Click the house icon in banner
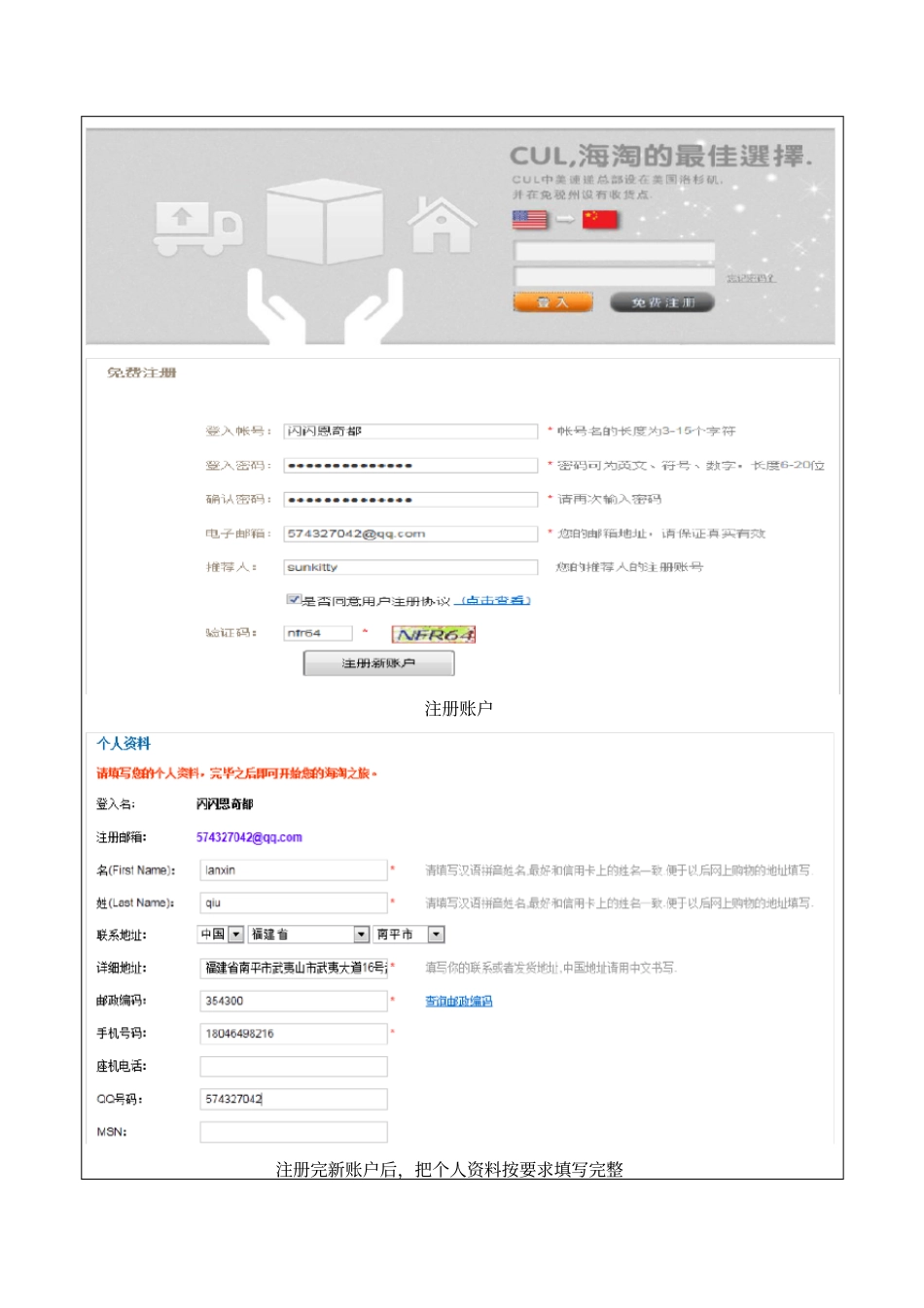 (x=442, y=225)
